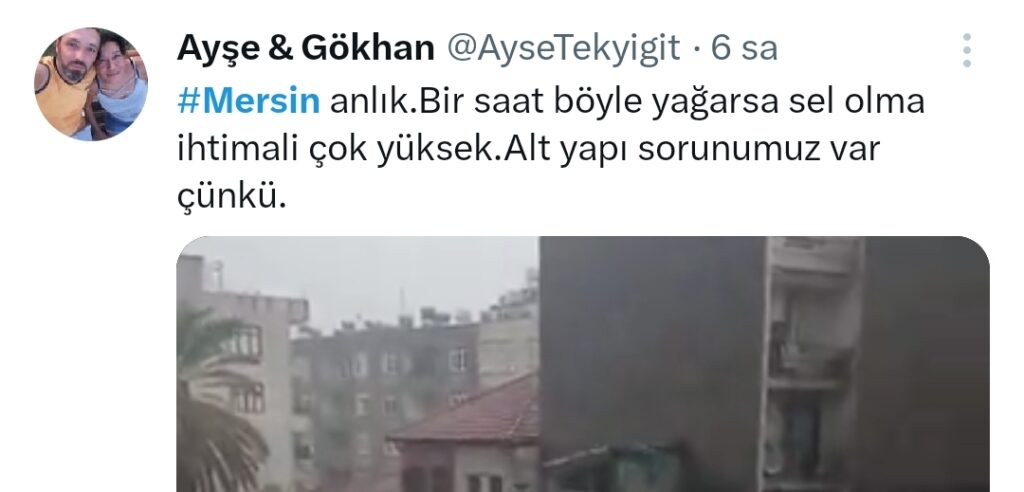Play the rainy Mersin video preview

point(583,364)
